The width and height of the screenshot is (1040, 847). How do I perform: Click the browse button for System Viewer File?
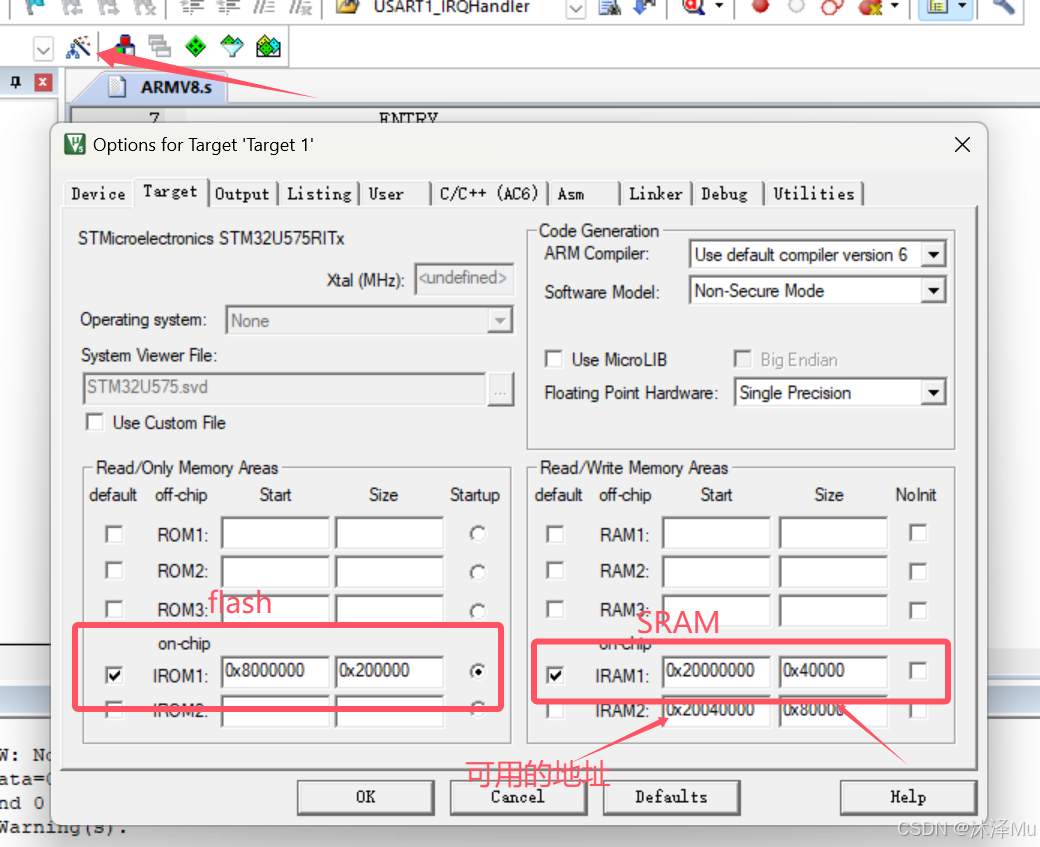point(500,389)
